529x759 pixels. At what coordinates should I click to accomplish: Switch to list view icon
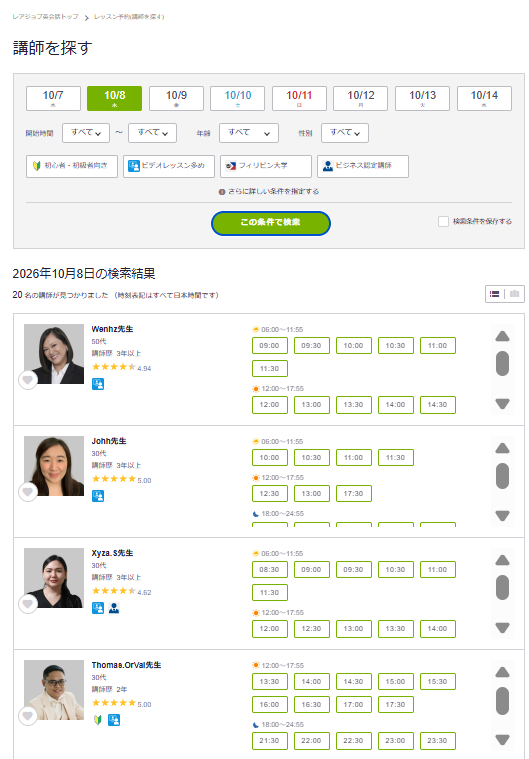(495, 294)
